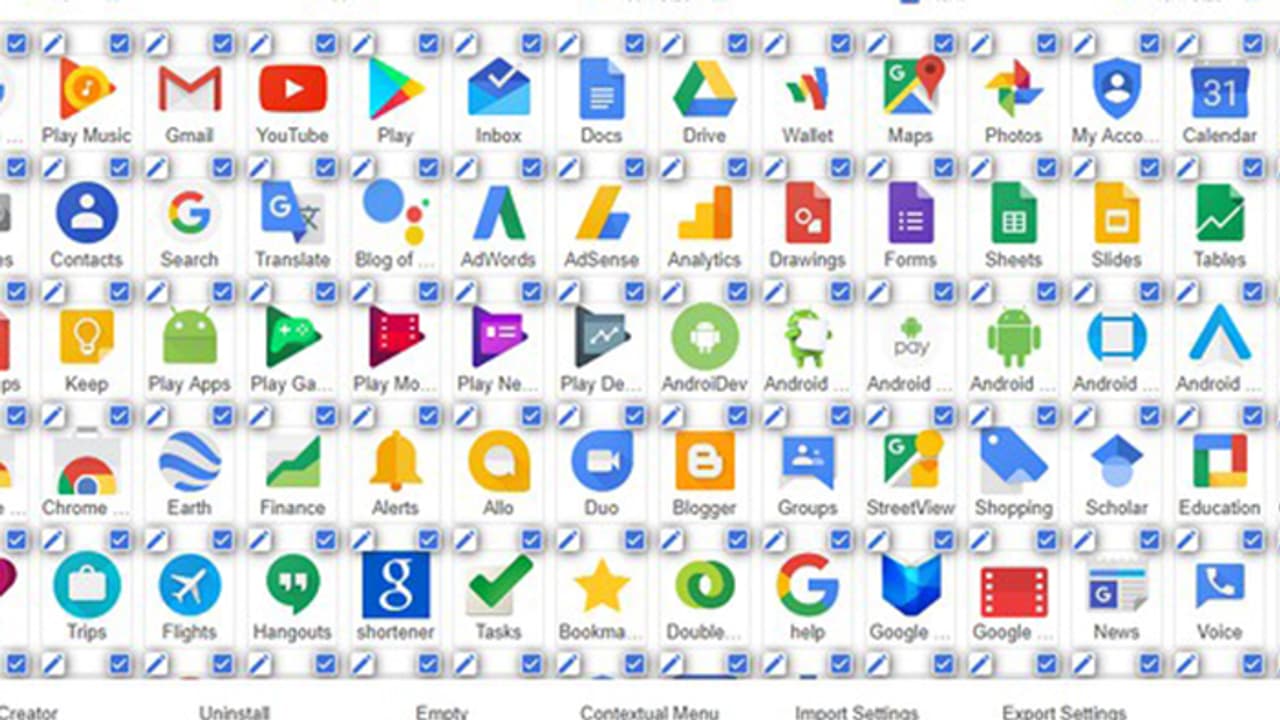Open the Contextual Menu option

[x=649, y=712]
